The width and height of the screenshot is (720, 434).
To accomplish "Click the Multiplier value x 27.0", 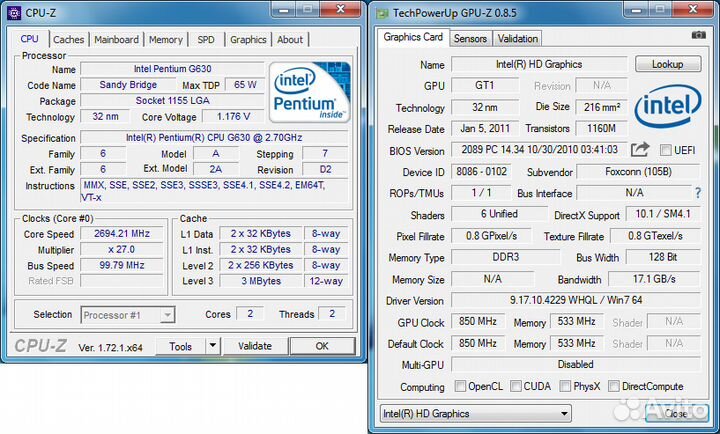I will 122,249.
